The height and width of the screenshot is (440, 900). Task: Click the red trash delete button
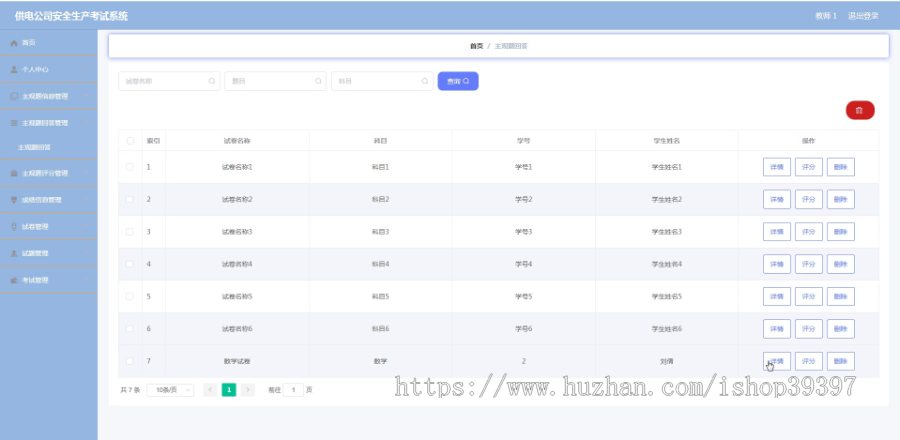tap(860, 110)
